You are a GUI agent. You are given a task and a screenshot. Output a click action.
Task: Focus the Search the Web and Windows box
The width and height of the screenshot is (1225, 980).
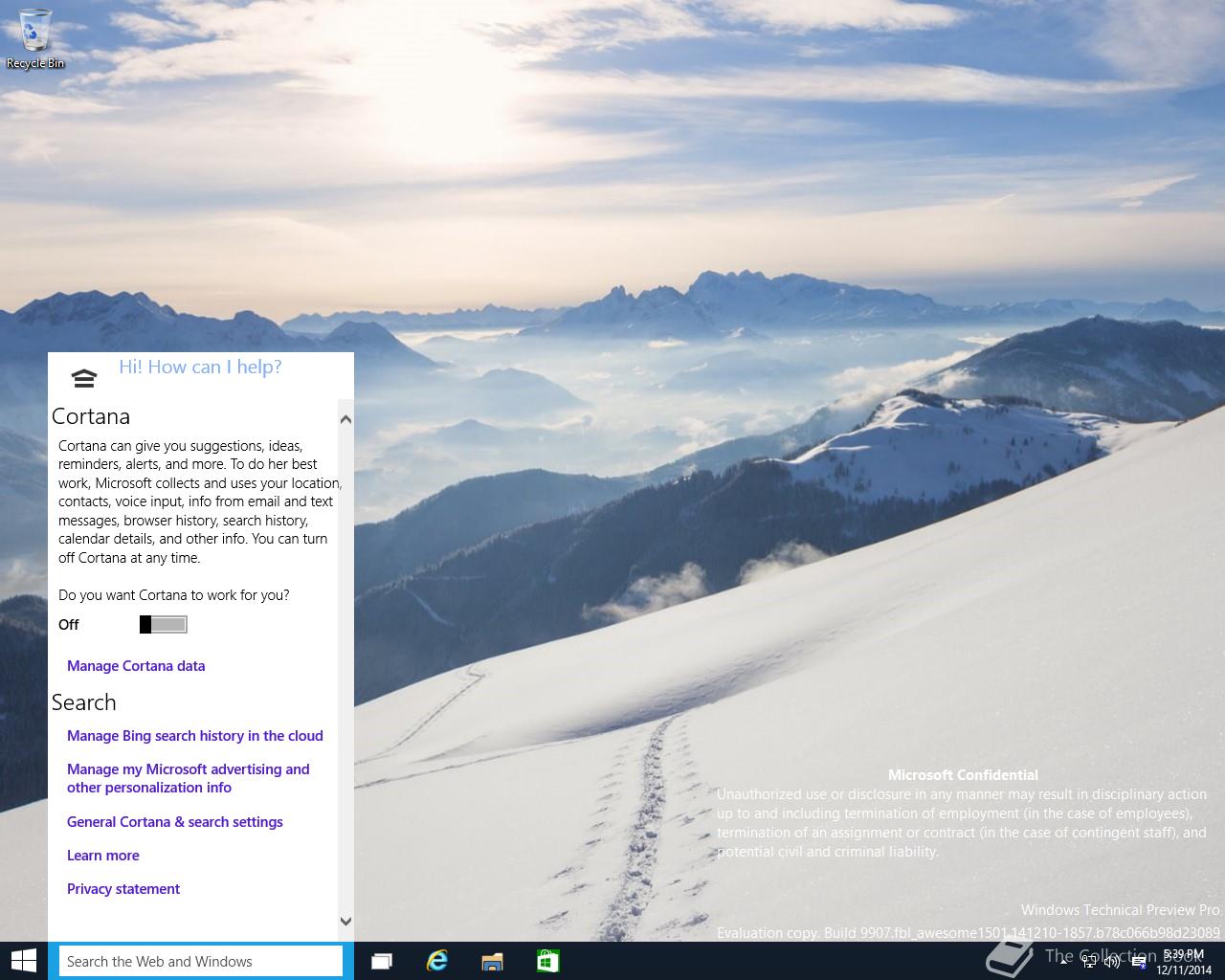pyautogui.click(x=201, y=961)
